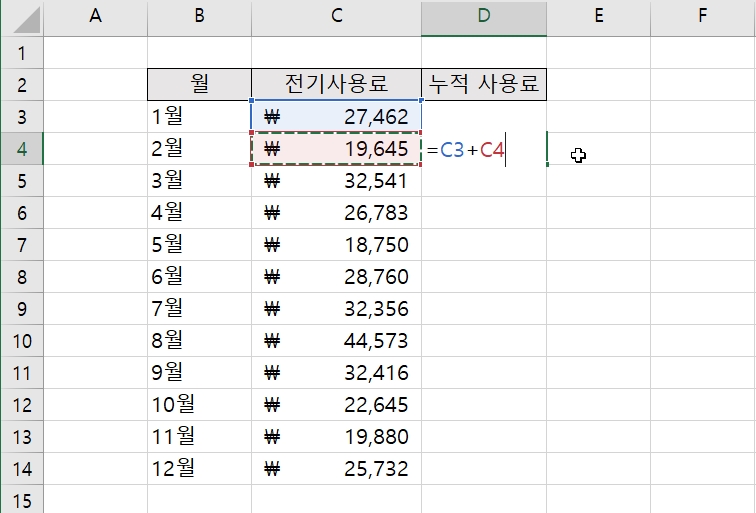Click the '11월' cell

(199, 437)
